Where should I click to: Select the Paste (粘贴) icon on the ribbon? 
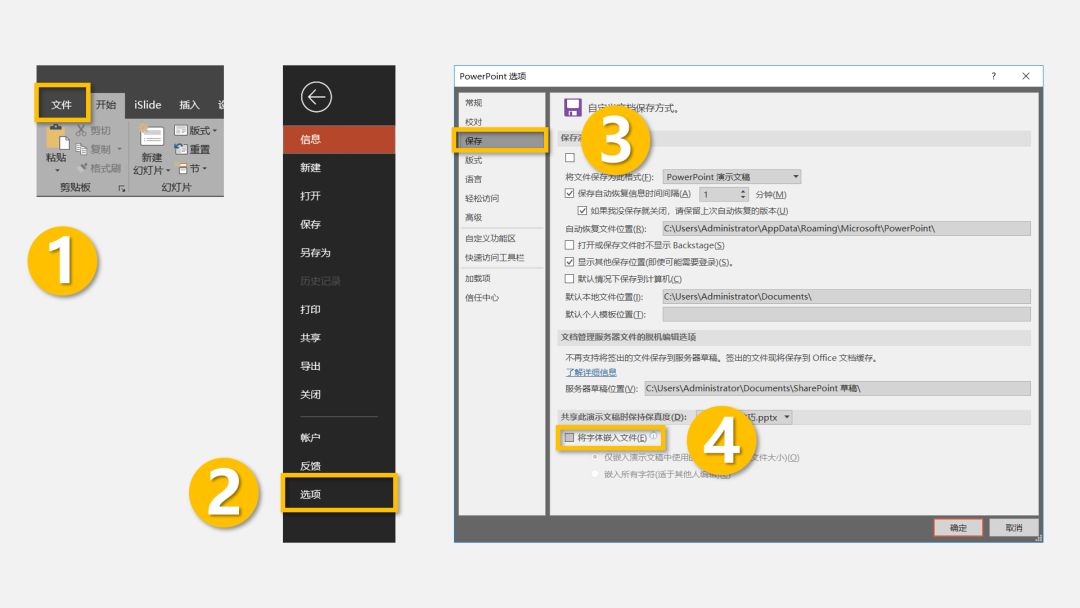tap(57, 140)
